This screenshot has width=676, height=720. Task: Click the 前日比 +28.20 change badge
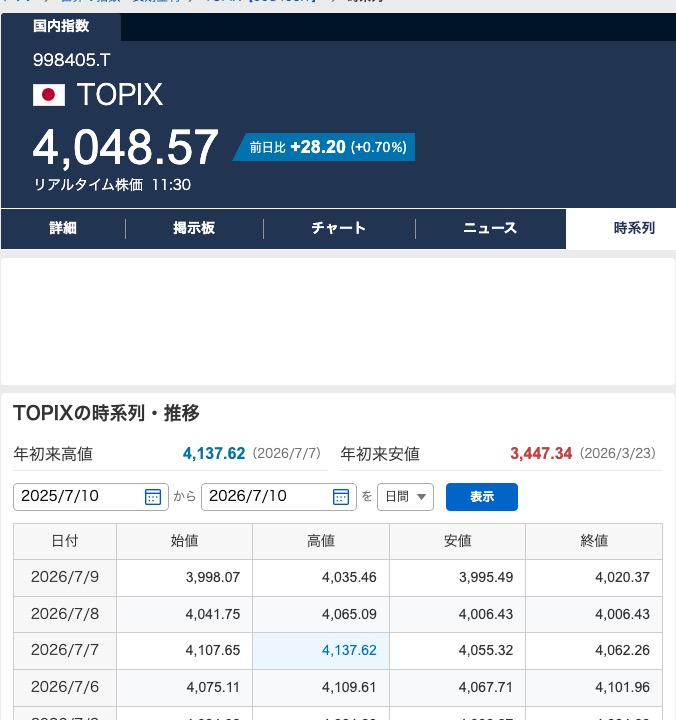(x=324, y=147)
